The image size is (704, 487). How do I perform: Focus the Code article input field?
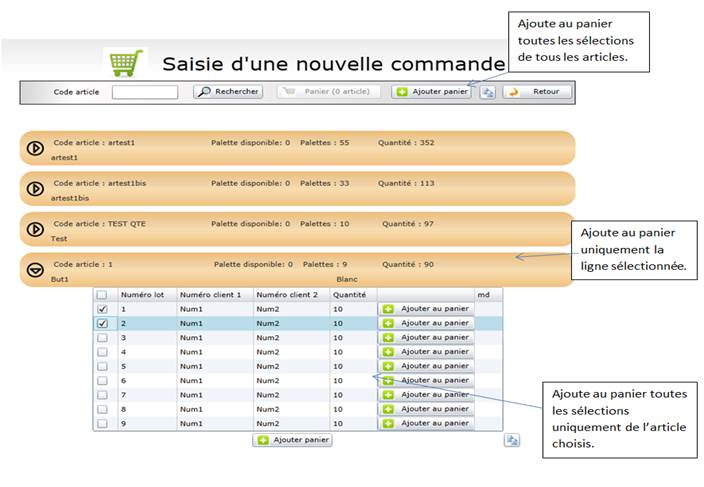coord(144,92)
